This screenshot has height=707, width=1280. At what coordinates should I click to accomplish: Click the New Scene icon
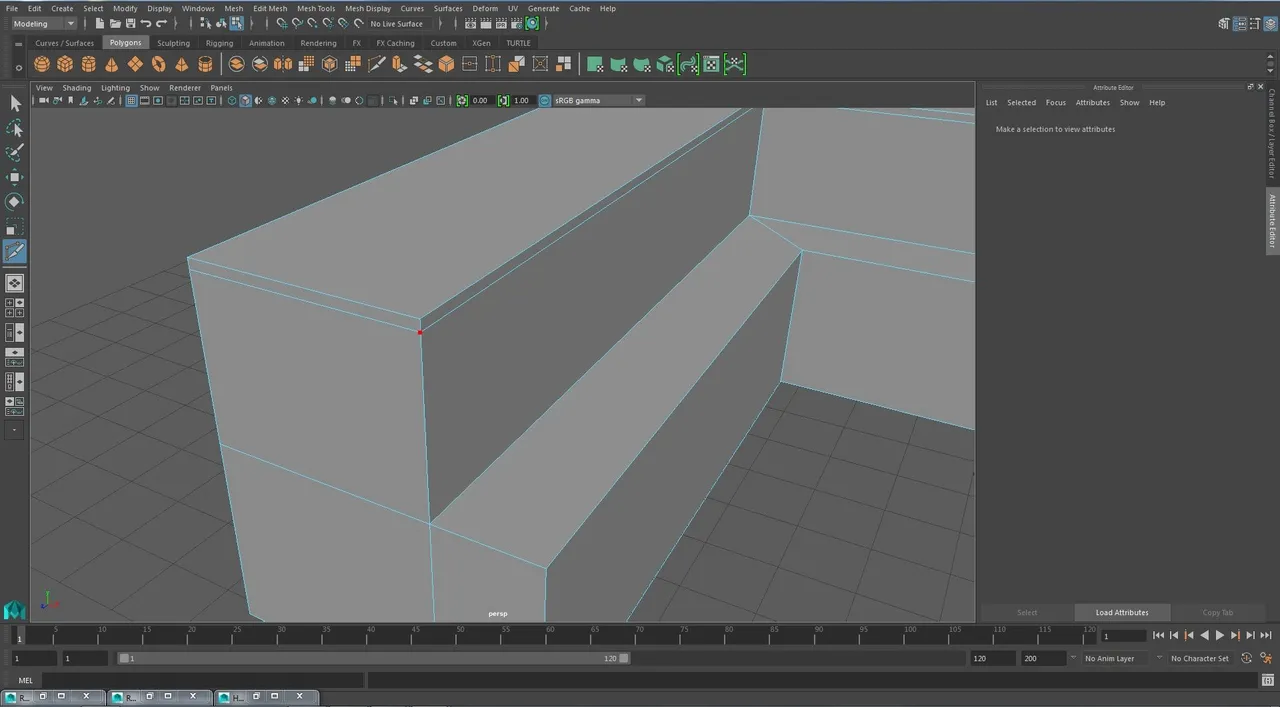pyautogui.click(x=100, y=23)
